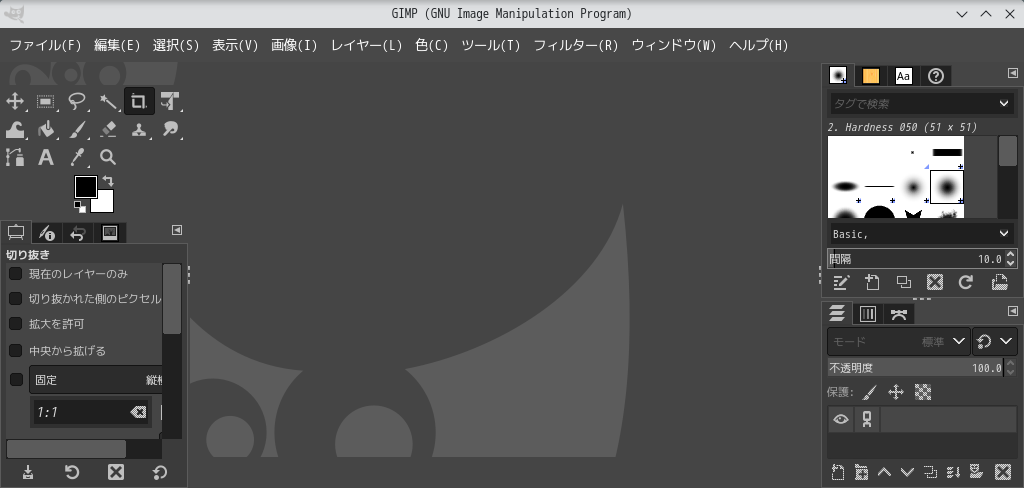Click tool options vertical scrollbar
Viewport: 1024px width, 488px height.
click(x=172, y=299)
